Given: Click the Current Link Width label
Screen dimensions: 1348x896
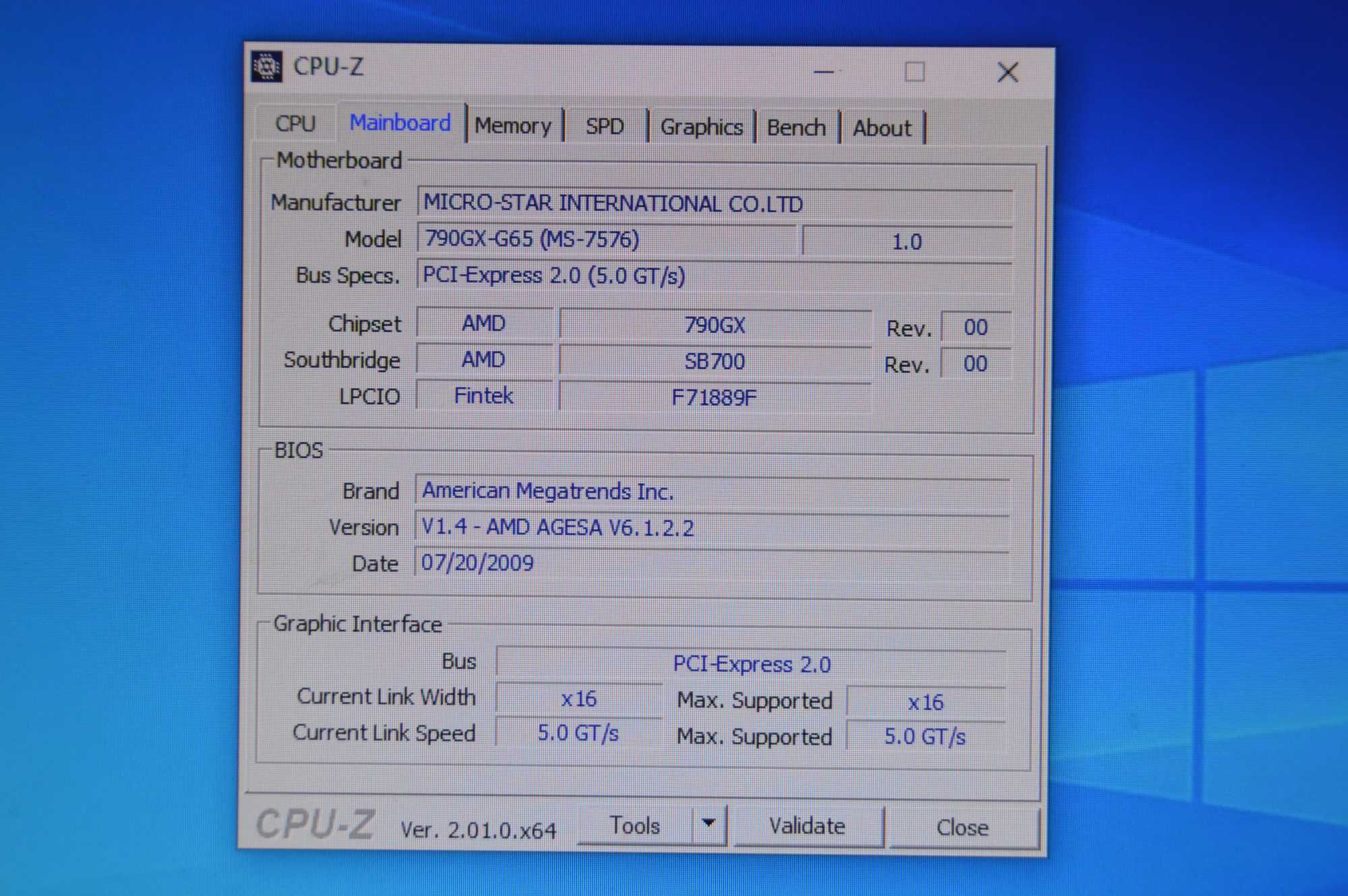Looking at the screenshot, I should click(386, 697).
